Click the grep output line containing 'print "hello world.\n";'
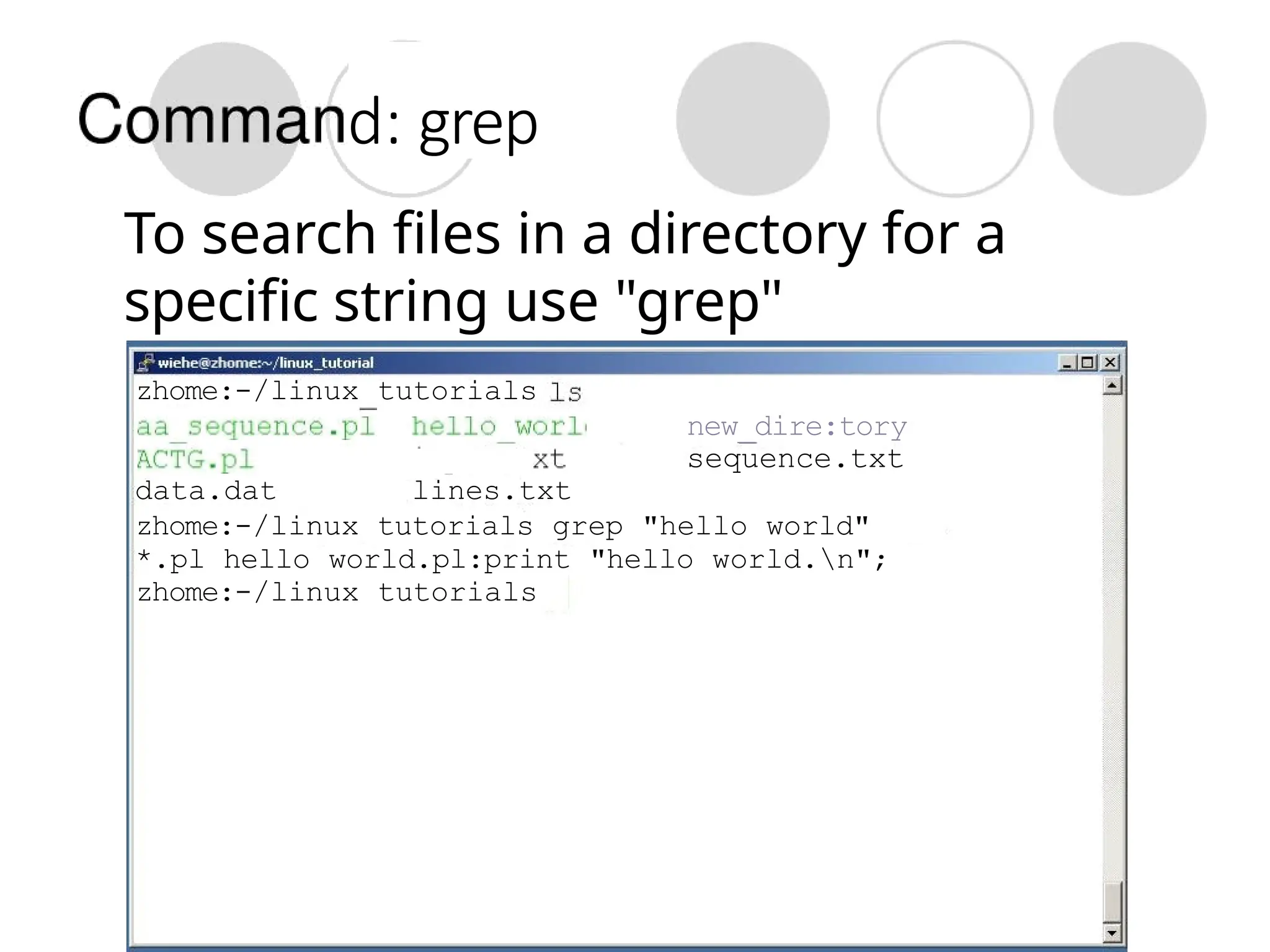The height and width of the screenshot is (952, 1270). tap(512, 560)
